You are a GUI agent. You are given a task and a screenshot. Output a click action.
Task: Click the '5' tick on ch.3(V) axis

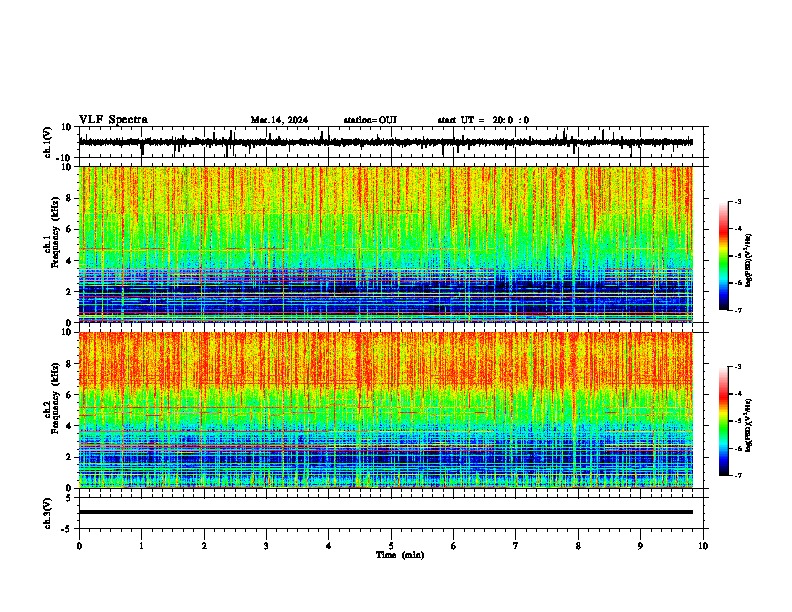(69, 497)
